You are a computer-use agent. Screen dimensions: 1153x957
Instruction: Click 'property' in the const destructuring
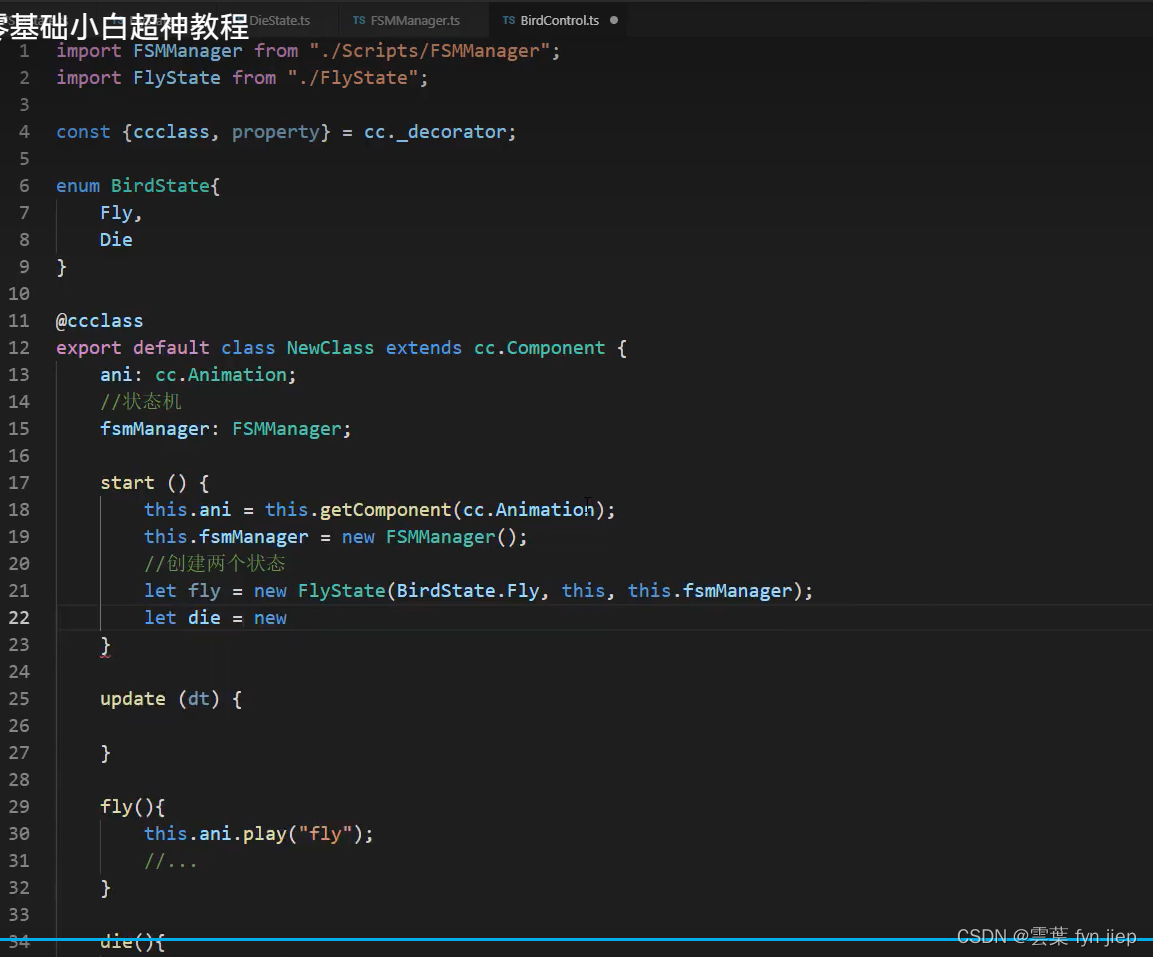(x=276, y=132)
